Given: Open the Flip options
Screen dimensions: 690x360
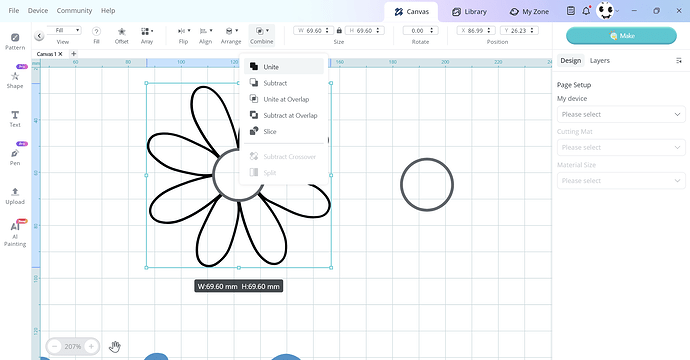Looking at the screenshot, I should pos(184,35).
